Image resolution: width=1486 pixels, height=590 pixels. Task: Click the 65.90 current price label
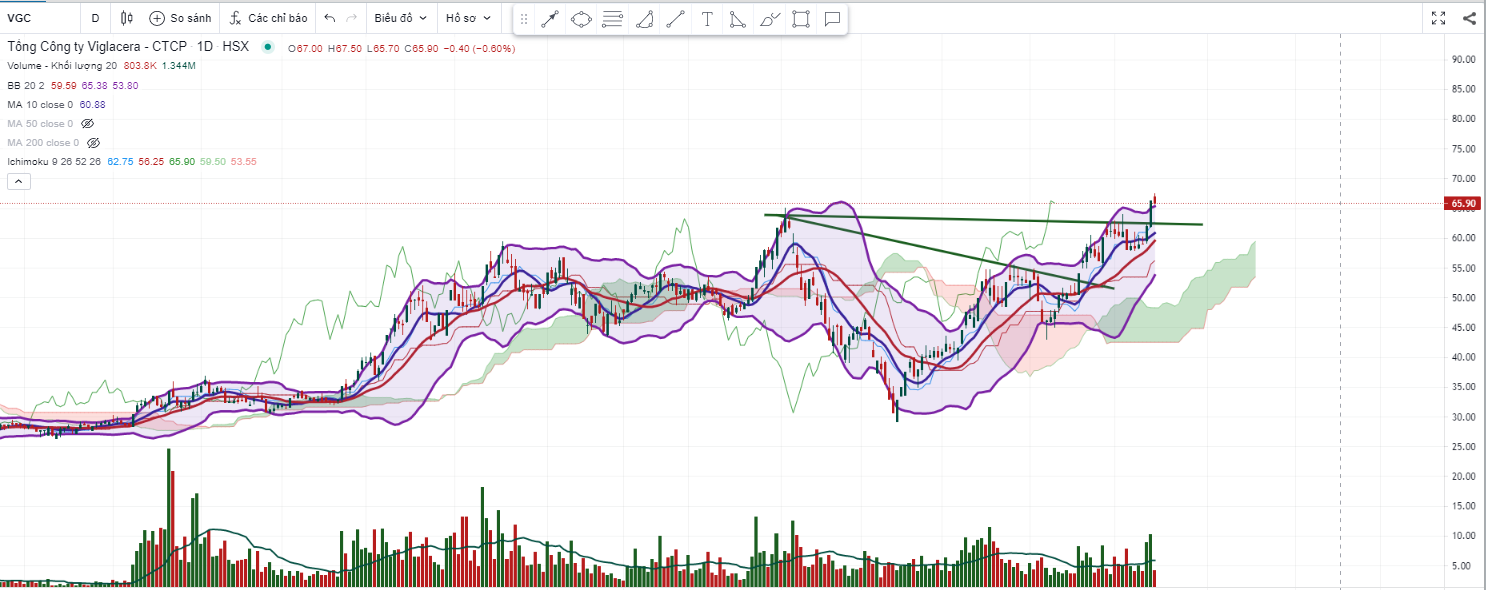click(1464, 204)
